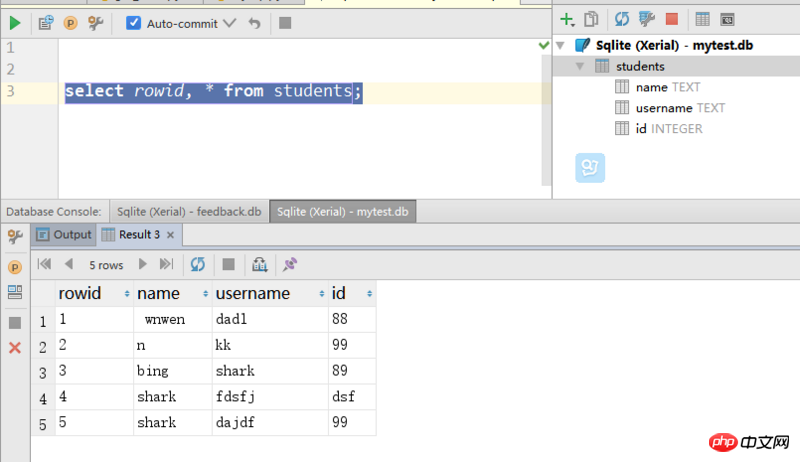Run the query with the green Execute button

[x=15, y=22]
